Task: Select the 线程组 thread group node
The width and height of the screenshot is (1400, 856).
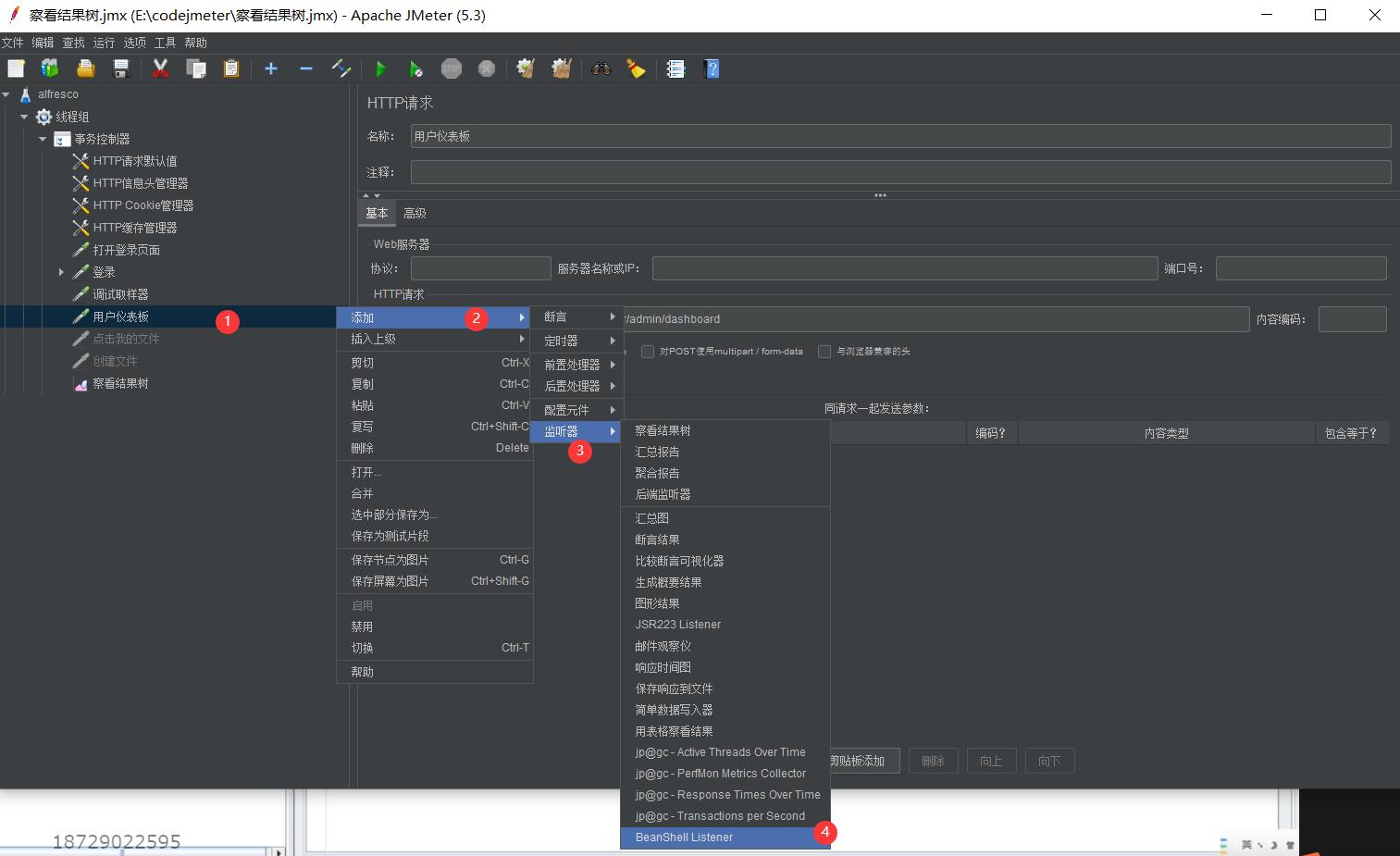Action: point(72,117)
